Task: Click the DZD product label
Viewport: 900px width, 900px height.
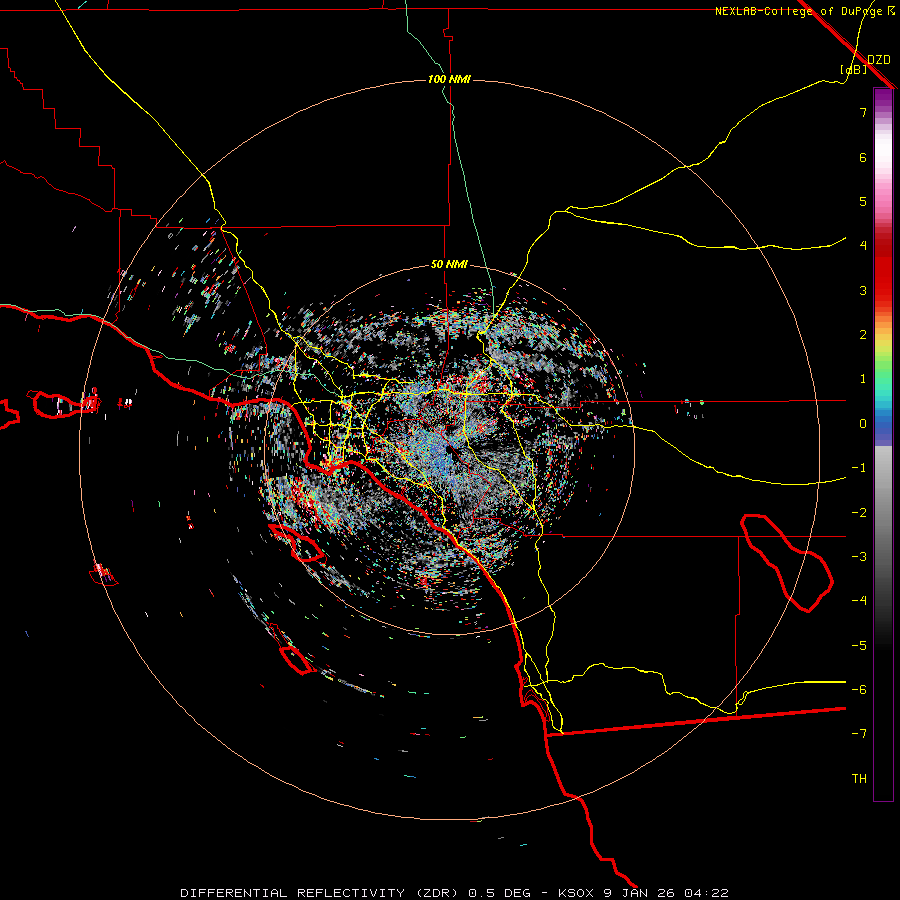Action: coord(879,60)
